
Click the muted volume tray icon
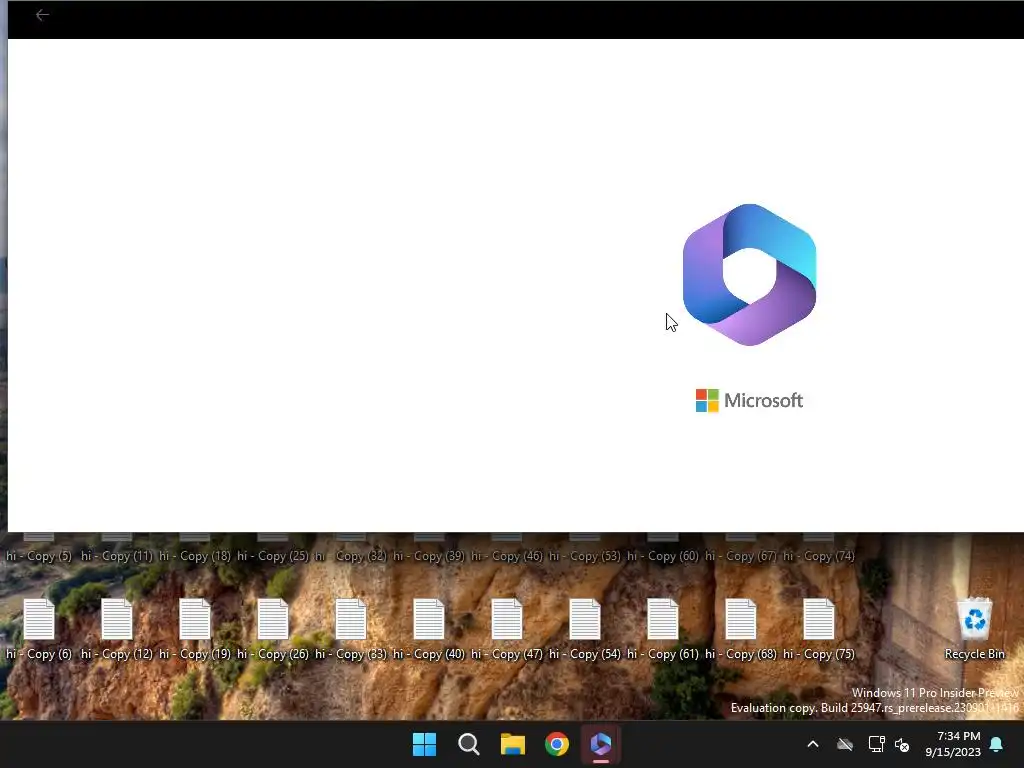(902, 744)
